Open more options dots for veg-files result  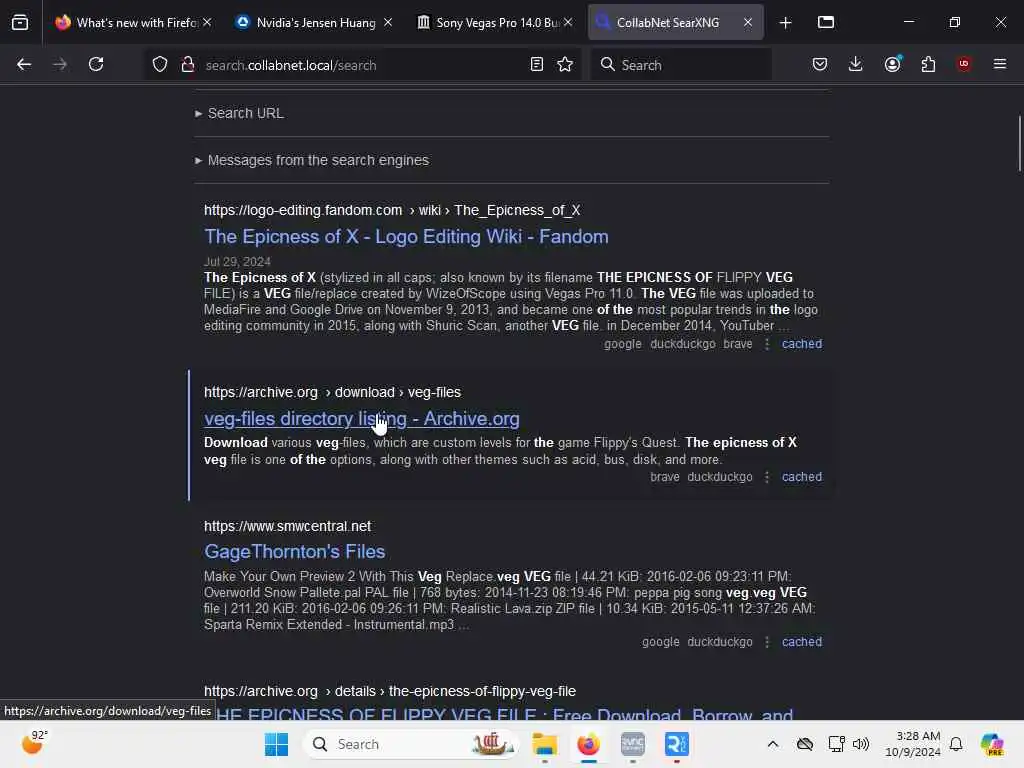(x=767, y=477)
